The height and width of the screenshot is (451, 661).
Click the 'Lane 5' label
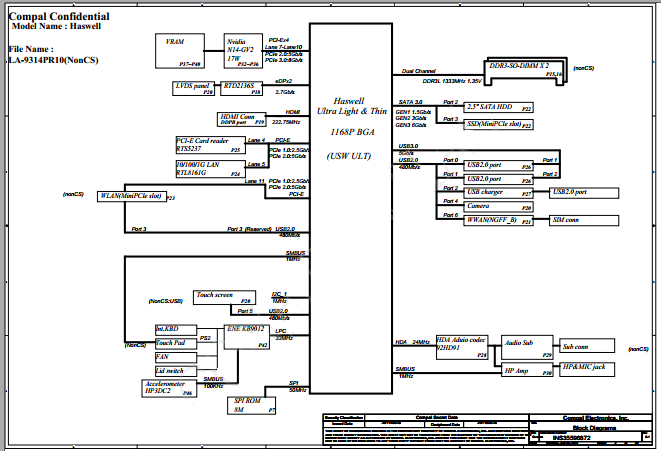tap(256, 164)
